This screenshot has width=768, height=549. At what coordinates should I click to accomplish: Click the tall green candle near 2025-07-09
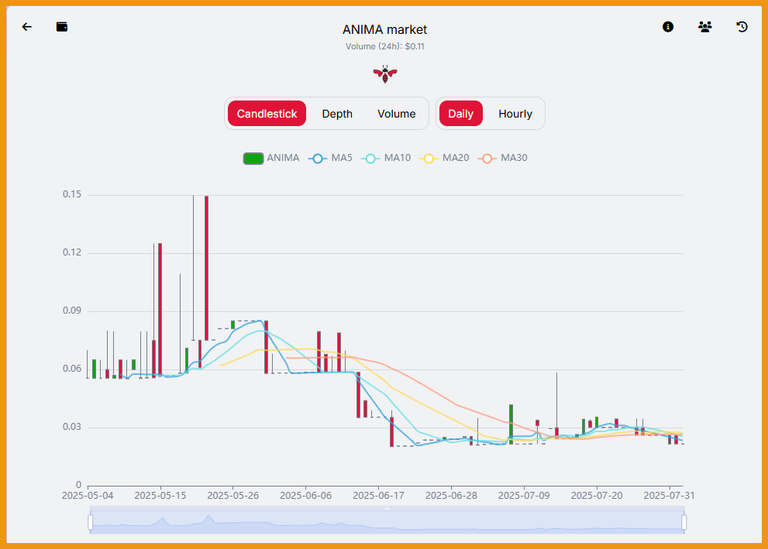(511, 424)
